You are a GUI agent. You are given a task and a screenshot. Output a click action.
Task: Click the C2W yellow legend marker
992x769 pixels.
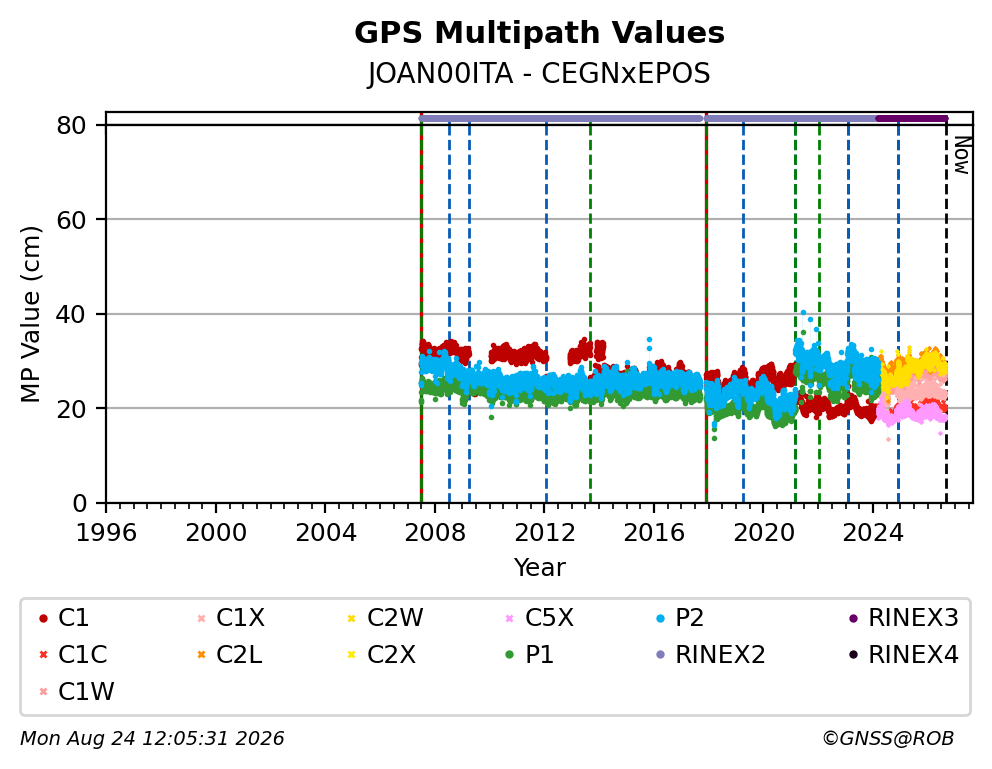click(x=352, y=618)
